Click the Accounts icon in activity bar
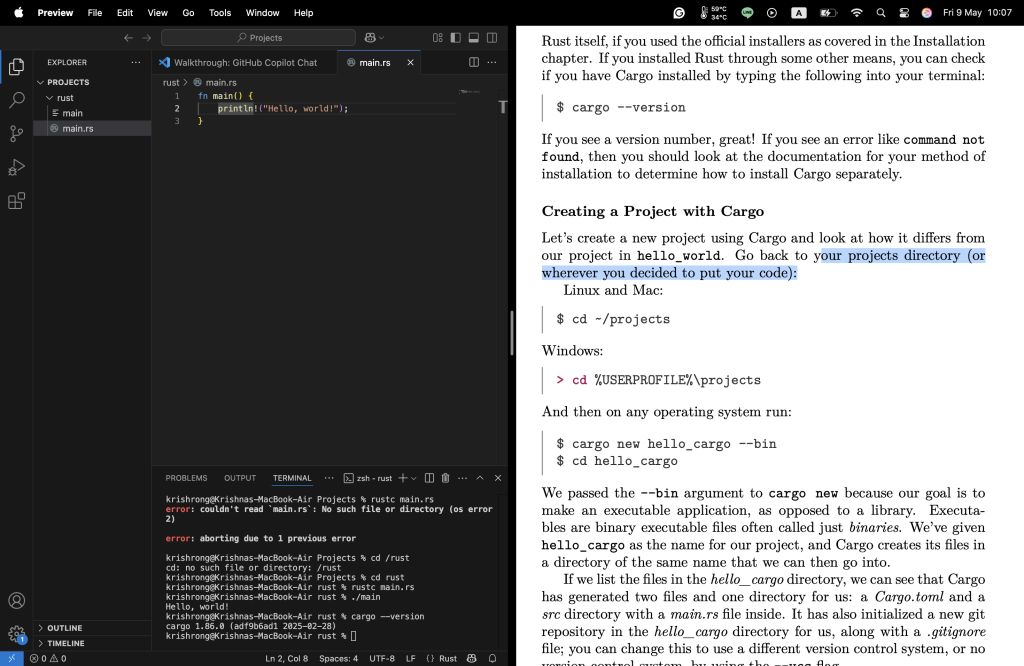Viewport: 1024px width, 666px height. tap(16, 601)
